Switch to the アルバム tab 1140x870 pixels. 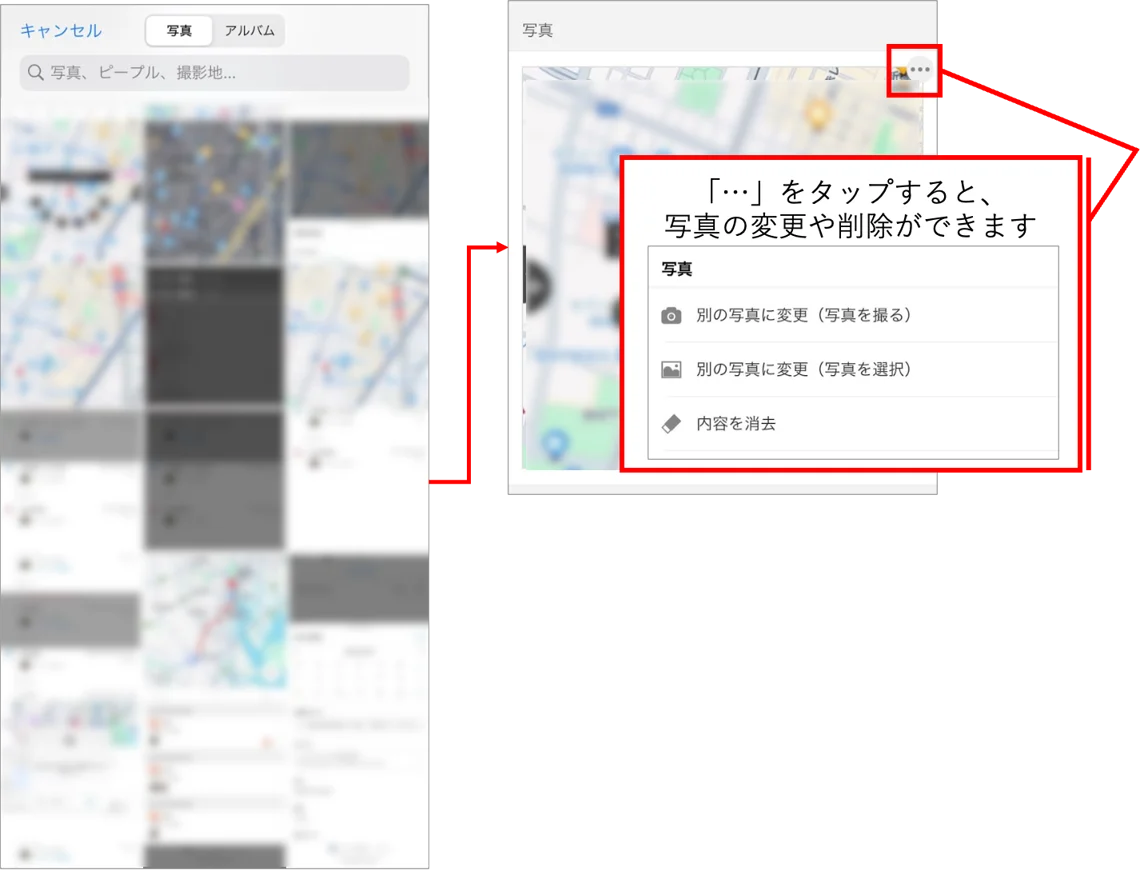pos(249,31)
